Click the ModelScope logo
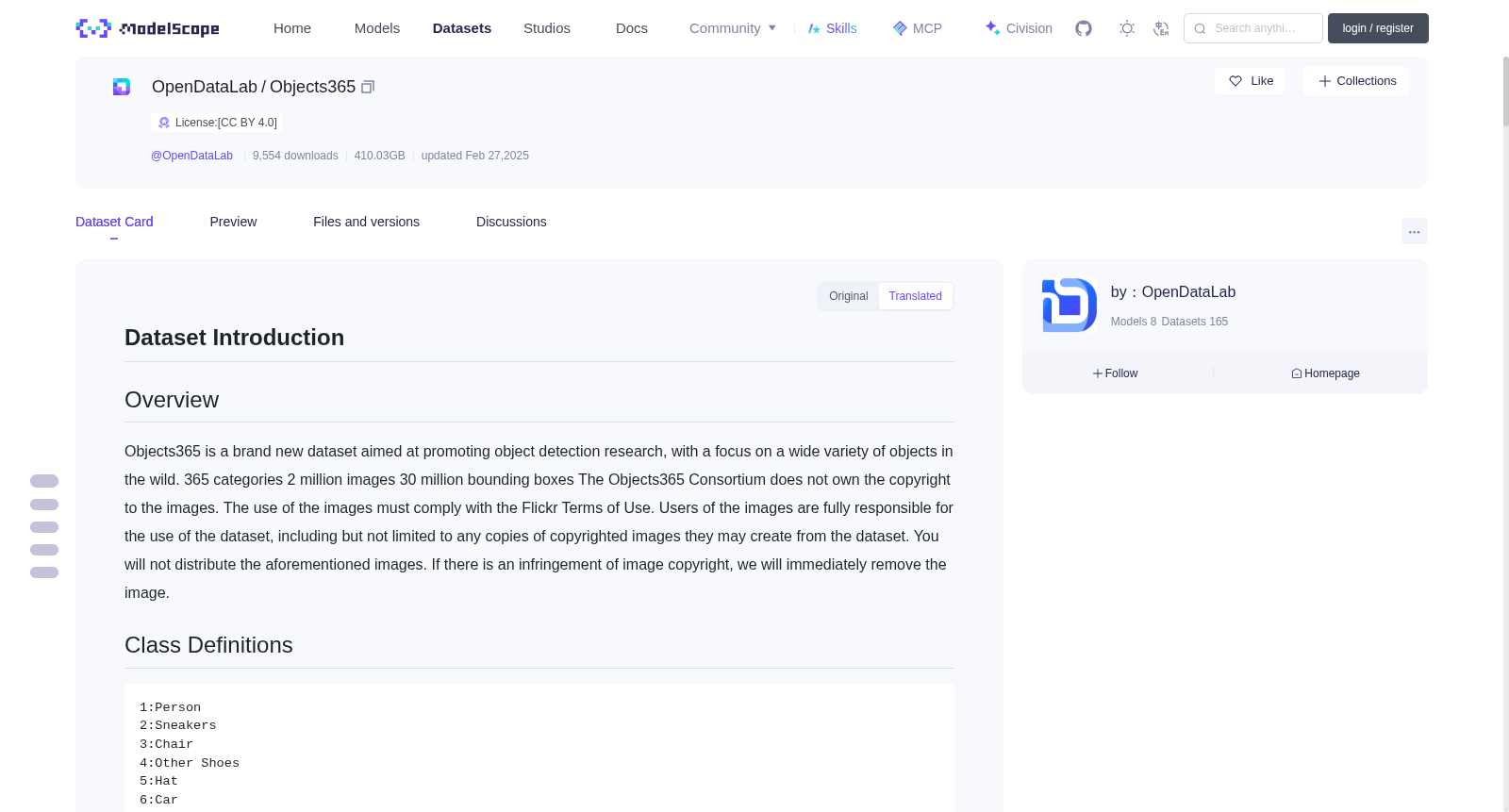This screenshot has height=812, width=1509. [147, 28]
